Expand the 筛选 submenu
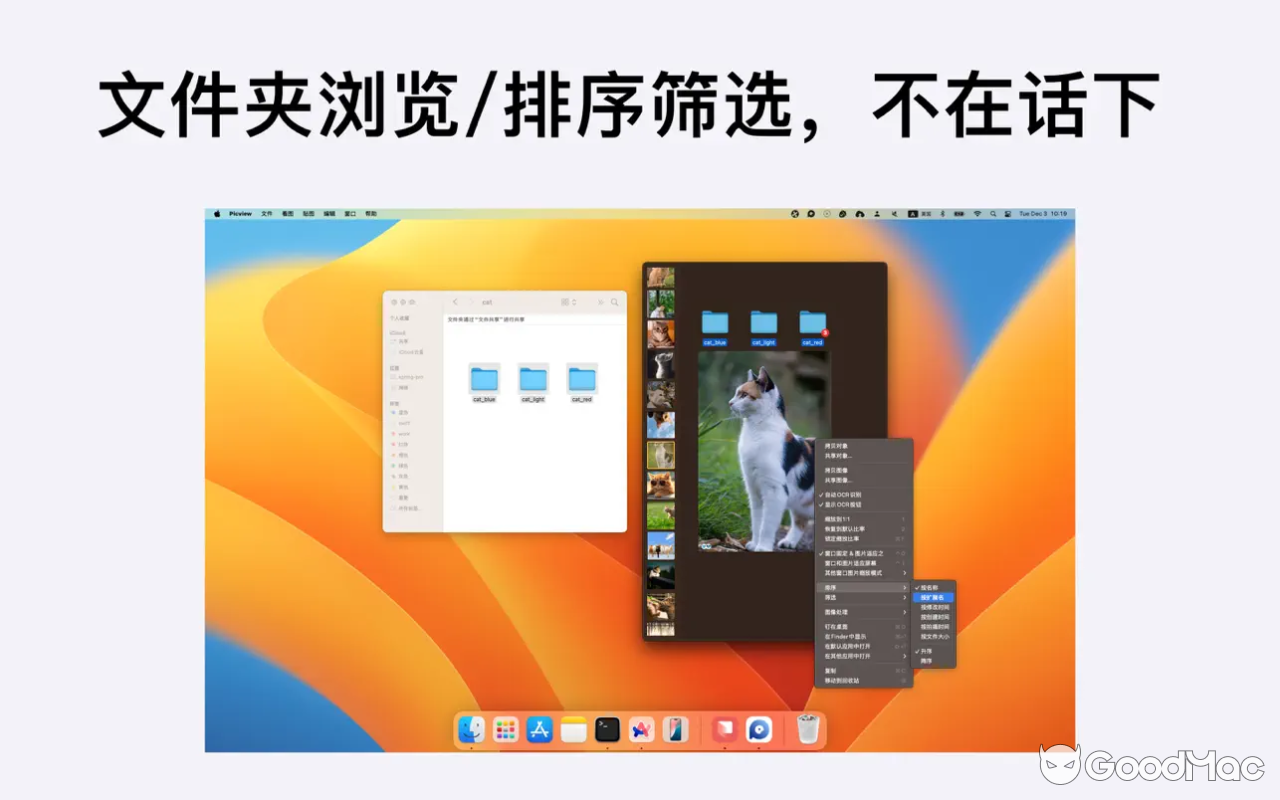 click(x=865, y=597)
